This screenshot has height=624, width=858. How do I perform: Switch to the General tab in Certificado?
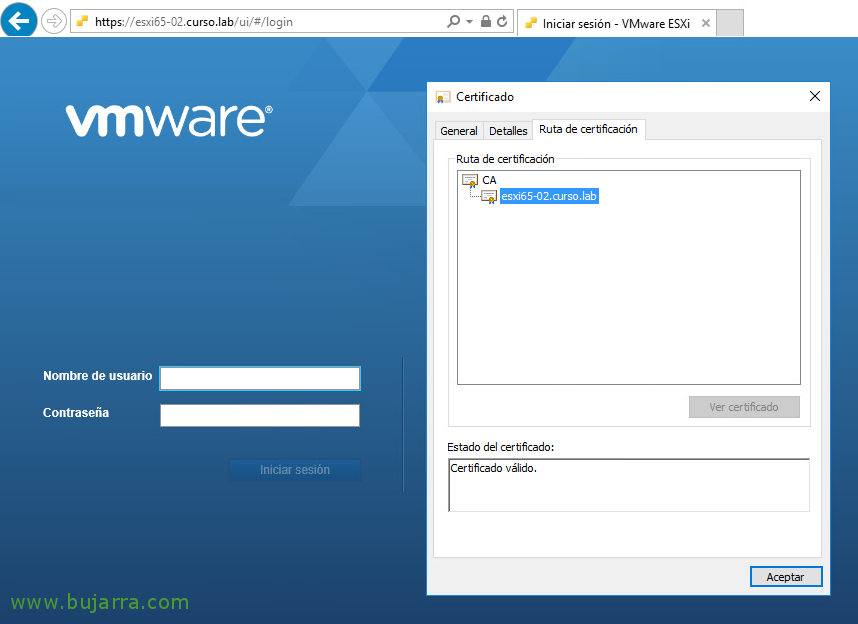tap(459, 131)
